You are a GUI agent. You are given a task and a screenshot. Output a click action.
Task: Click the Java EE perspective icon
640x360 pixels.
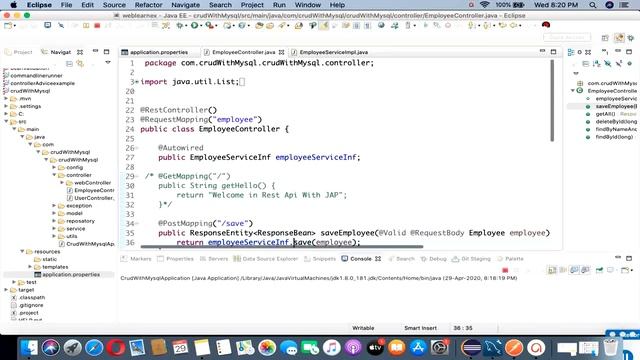[x=620, y=38]
